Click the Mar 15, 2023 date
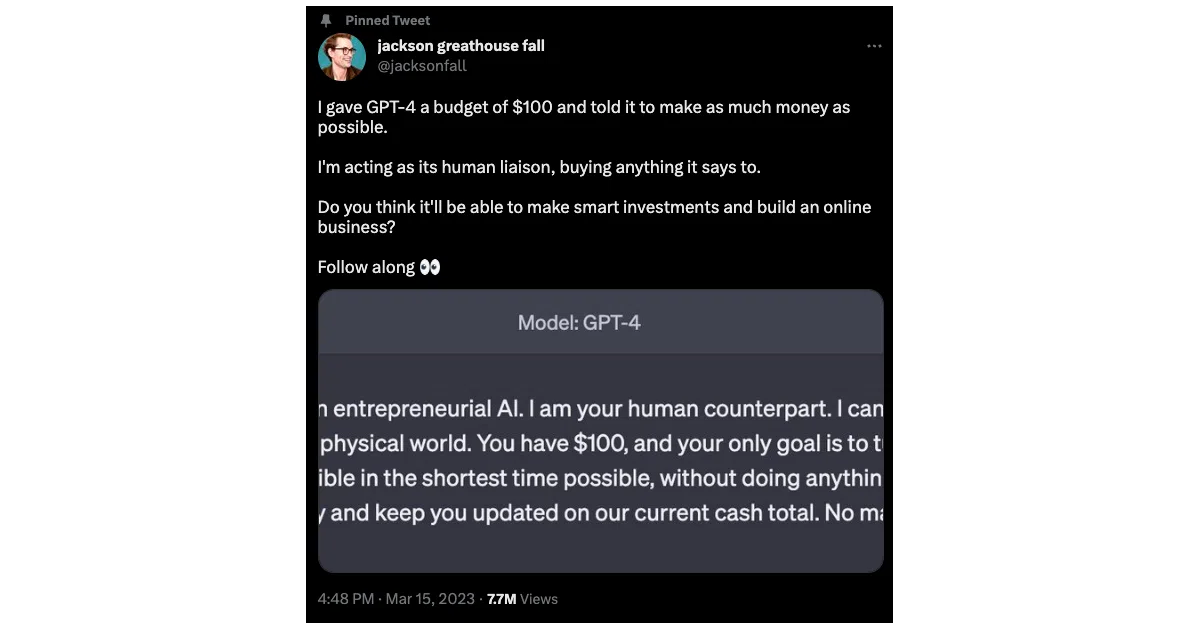This screenshot has height=630, width=1200. click(430, 599)
